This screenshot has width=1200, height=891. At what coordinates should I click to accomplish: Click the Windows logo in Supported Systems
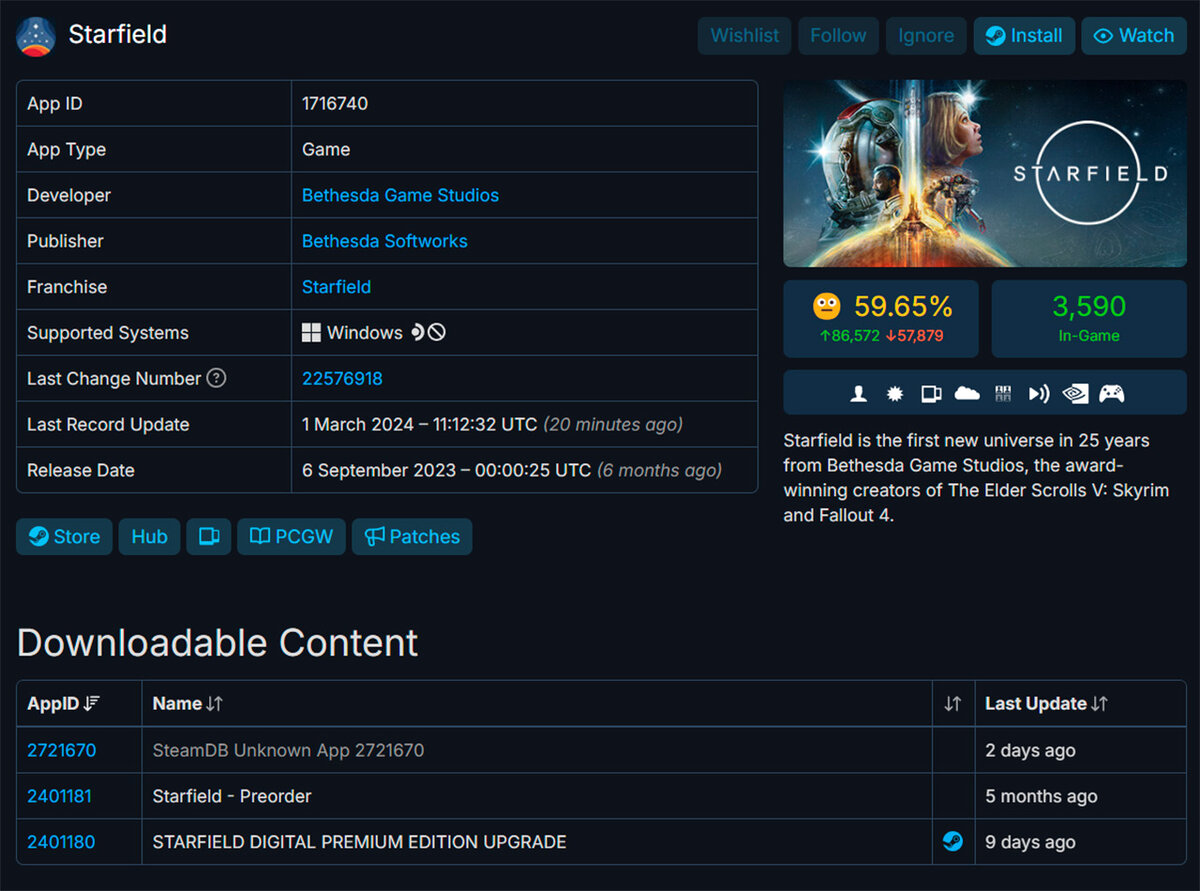[312, 333]
